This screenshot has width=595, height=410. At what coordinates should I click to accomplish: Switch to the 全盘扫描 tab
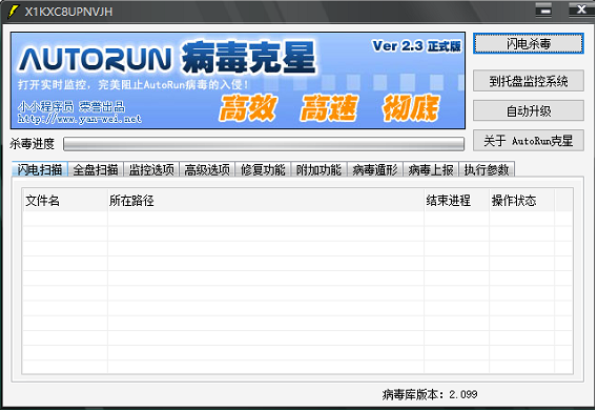(96, 170)
